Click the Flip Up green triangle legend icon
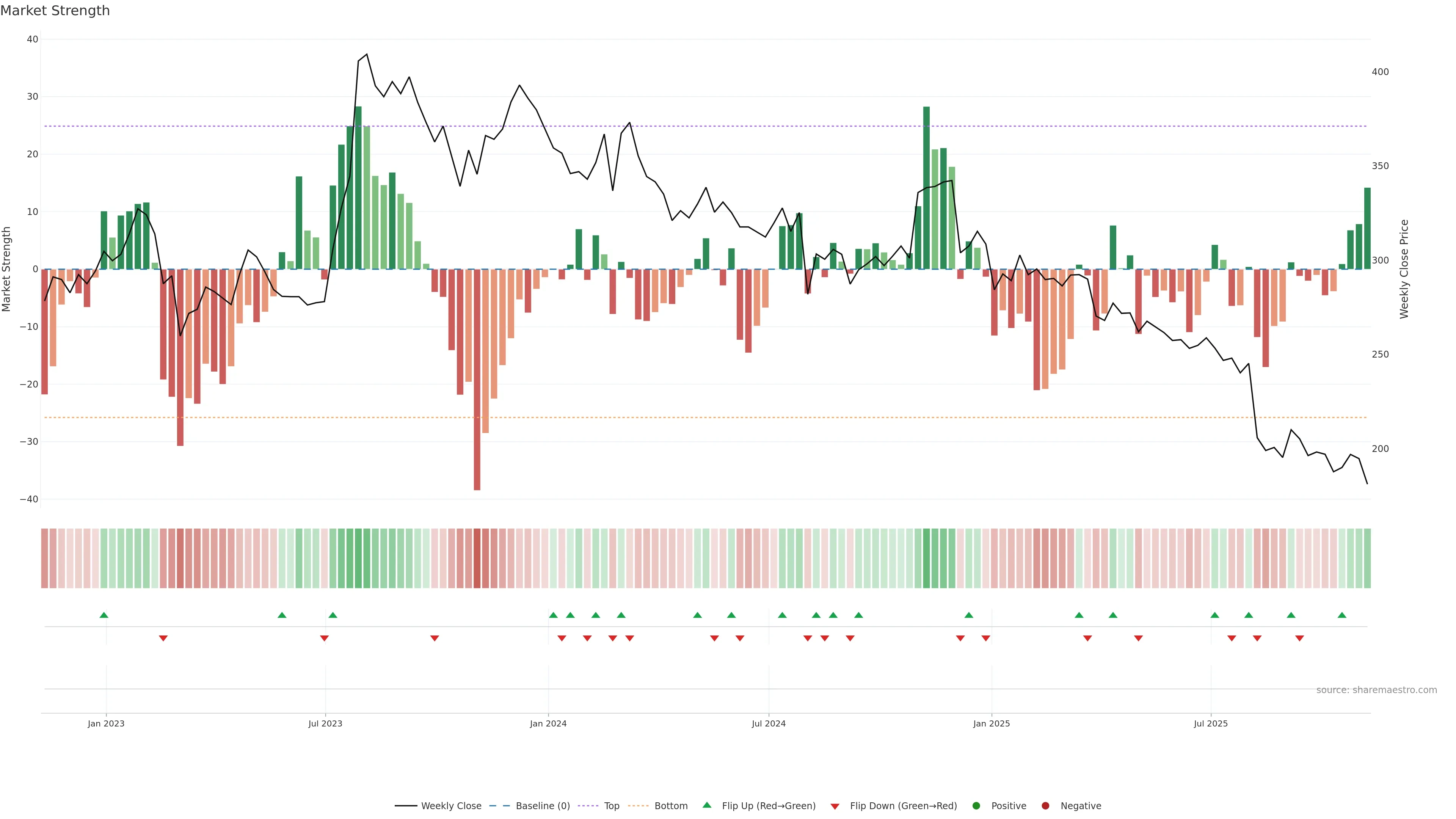Screen dimensions: 1456x819 click(706, 805)
